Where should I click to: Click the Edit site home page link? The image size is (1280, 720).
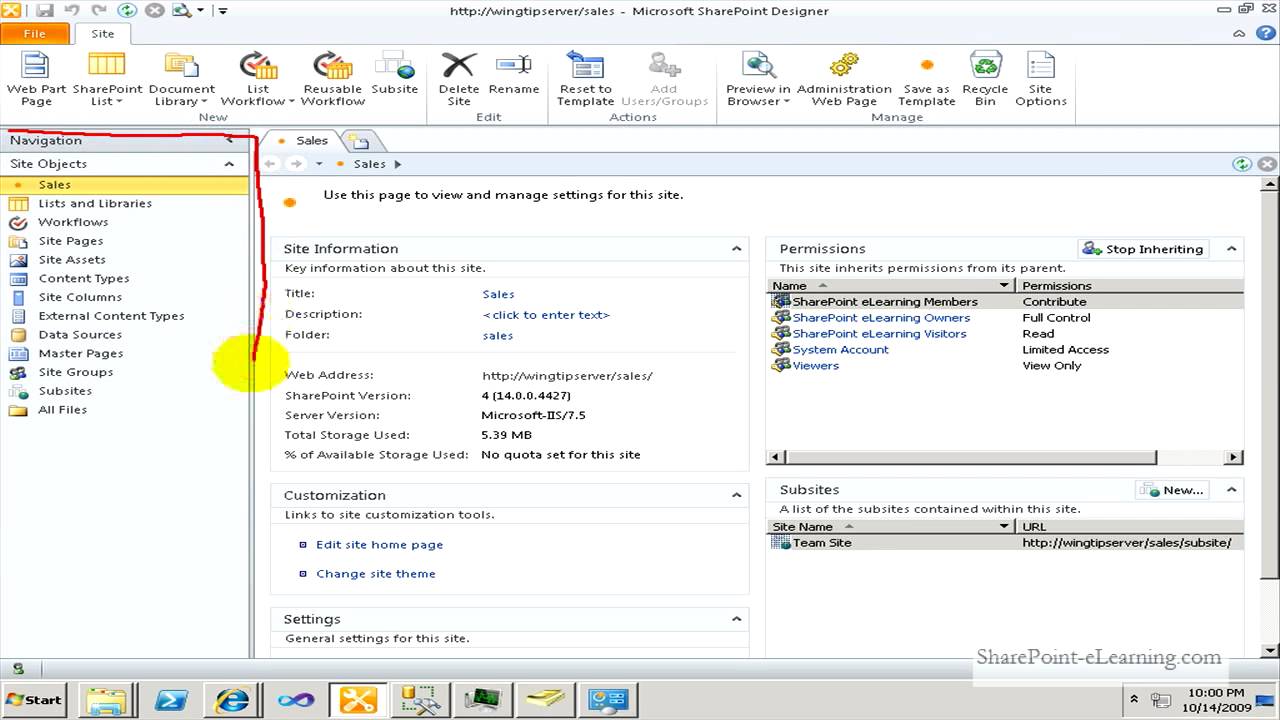coord(379,545)
